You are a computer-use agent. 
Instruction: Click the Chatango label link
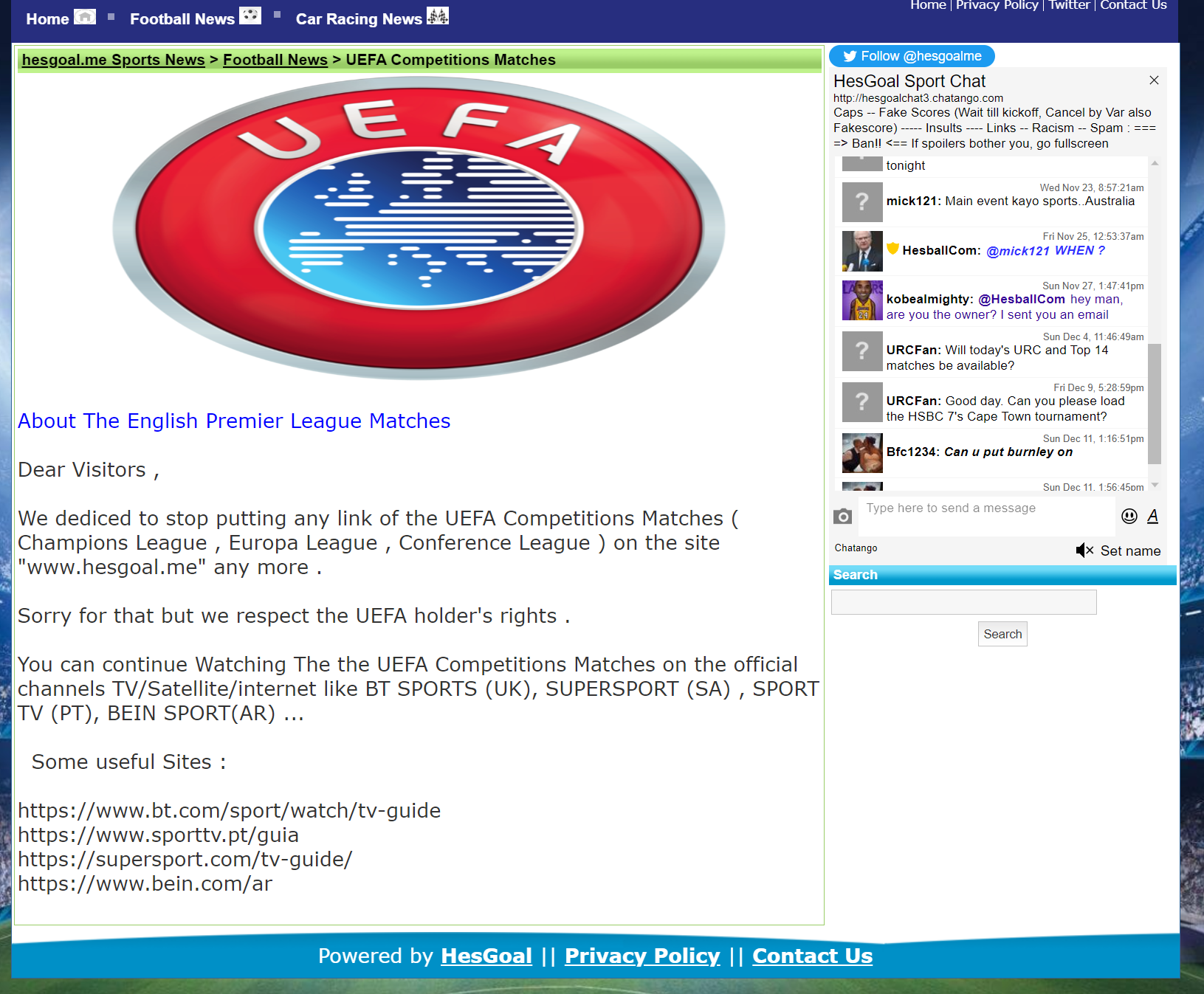coord(856,548)
